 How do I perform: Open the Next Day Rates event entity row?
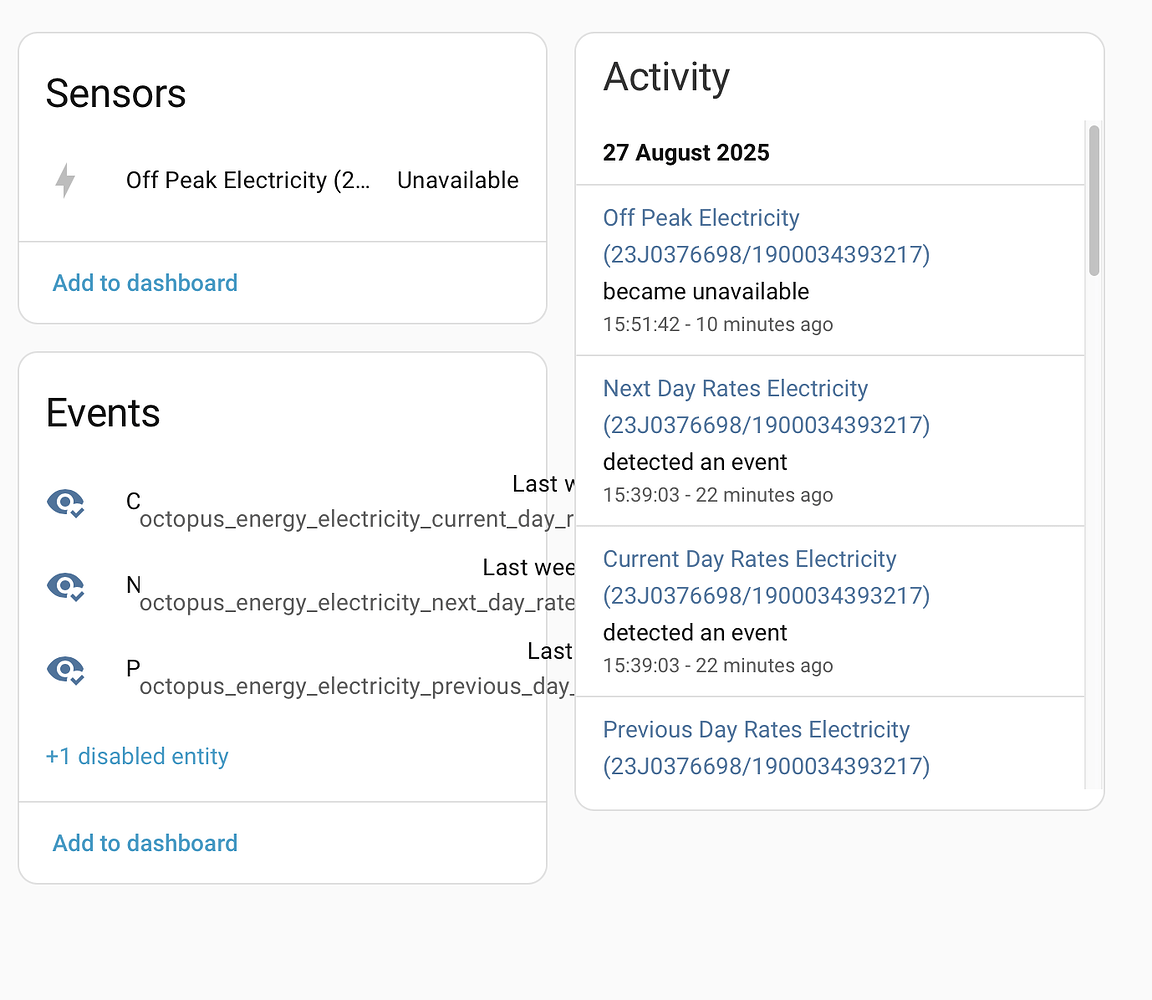(x=300, y=587)
